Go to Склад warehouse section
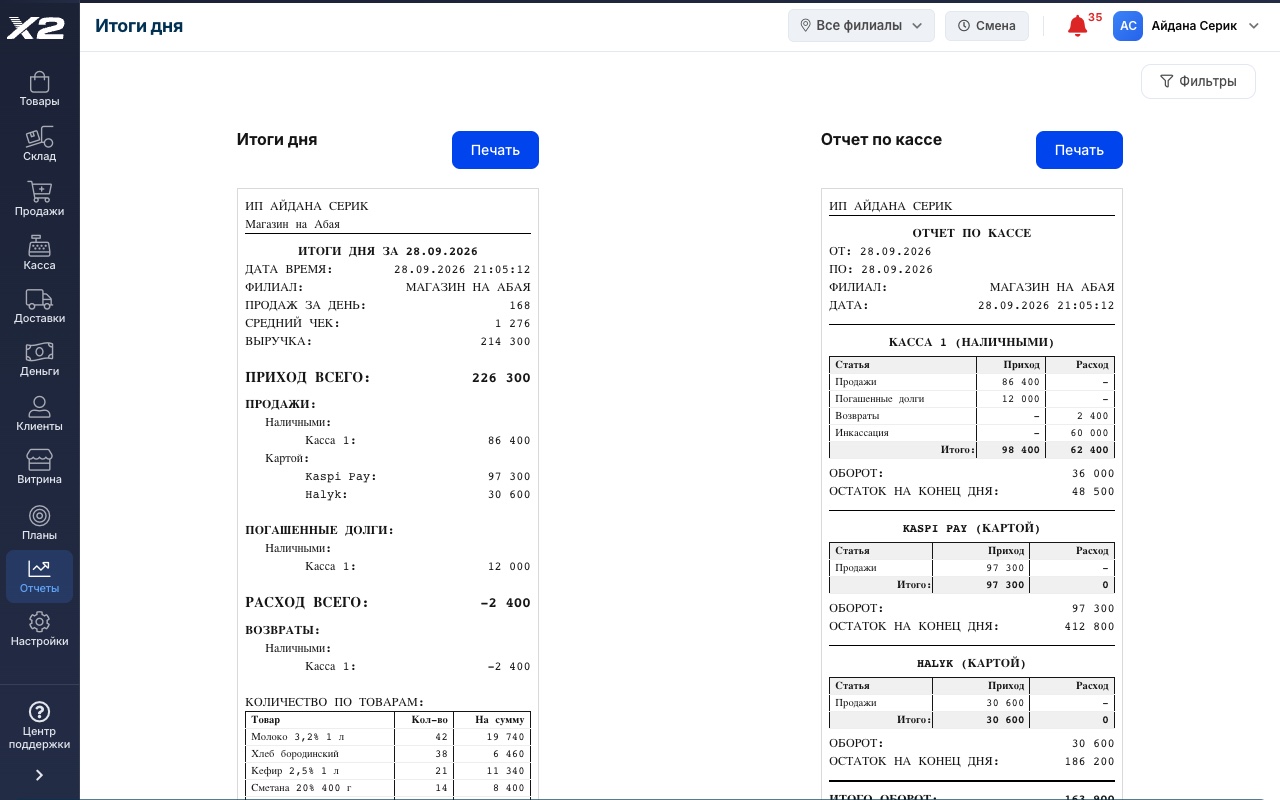The image size is (1280, 800). pos(39,144)
